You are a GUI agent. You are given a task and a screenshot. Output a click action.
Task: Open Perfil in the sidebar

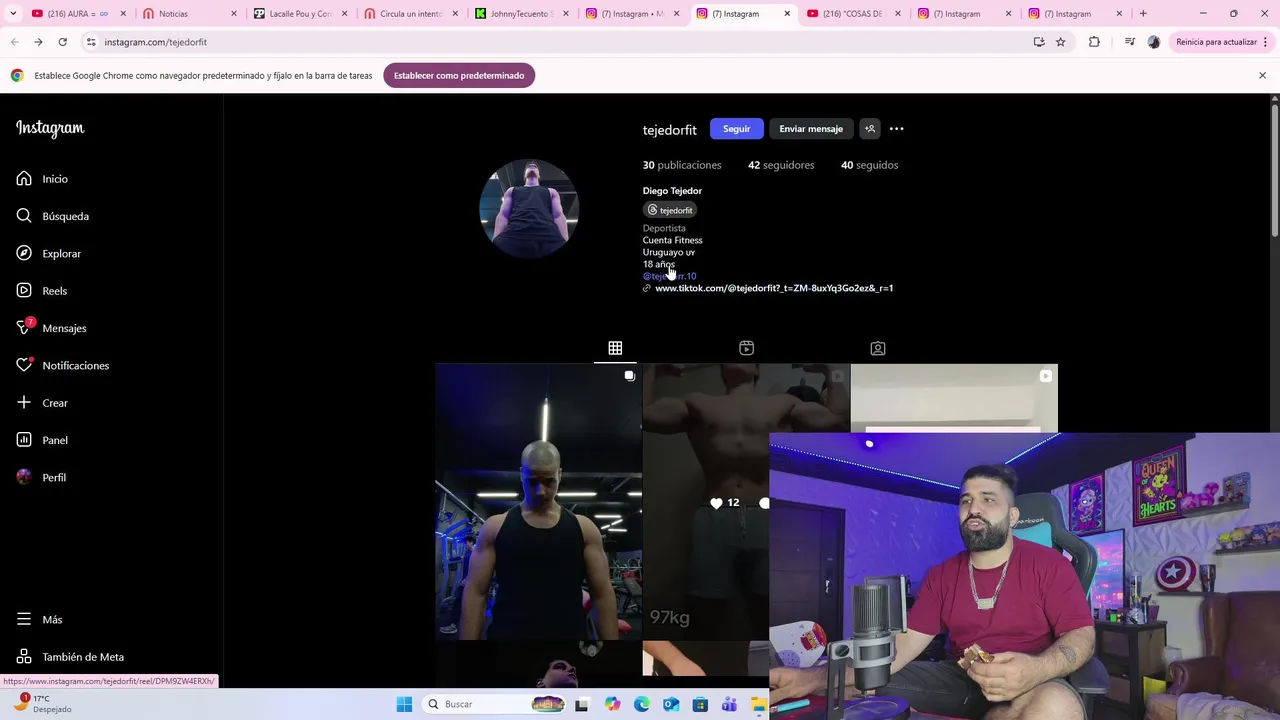point(41,477)
